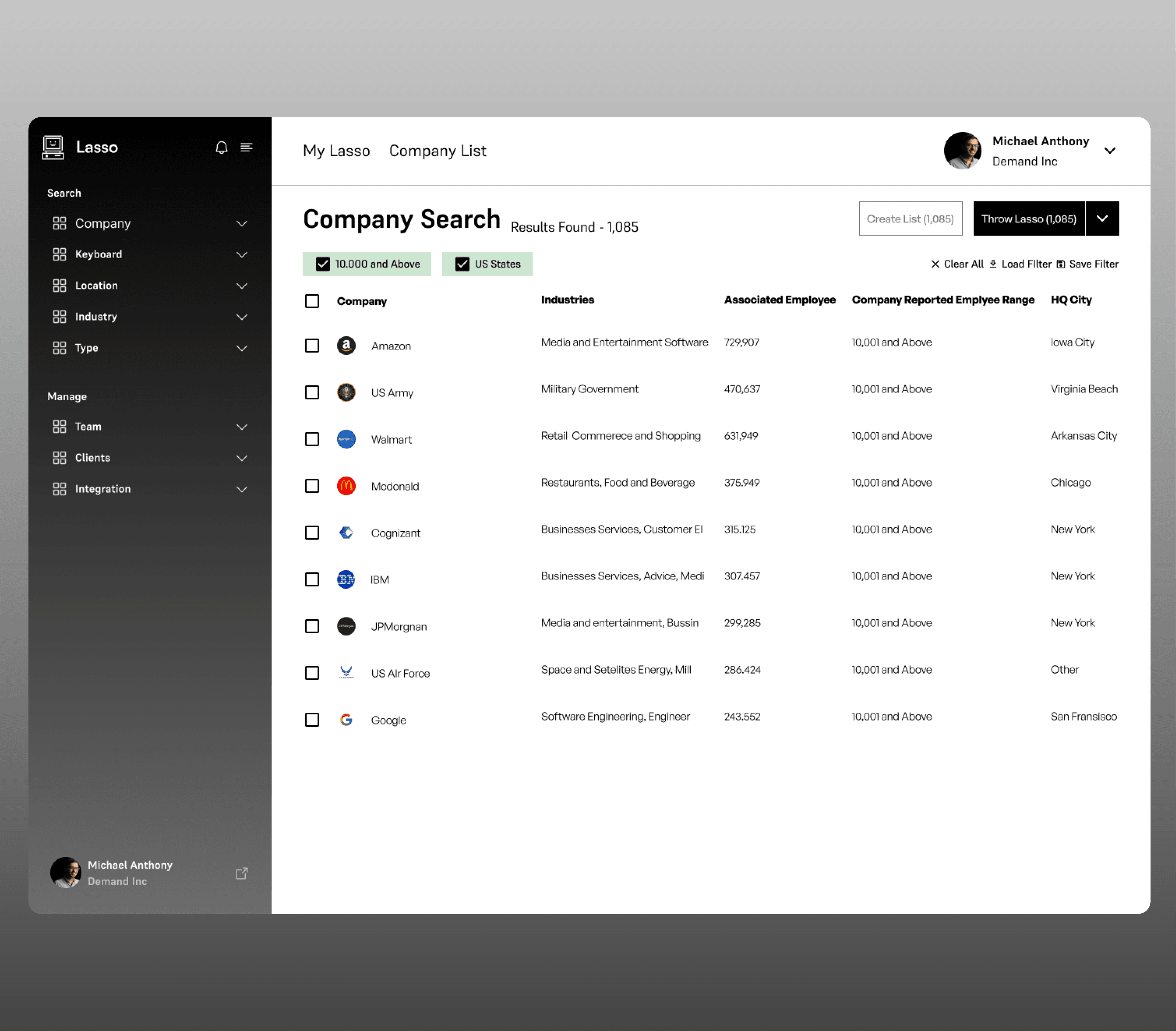Click the IBM logo icon
Screen dimensions: 1176x1031
point(346,579)
